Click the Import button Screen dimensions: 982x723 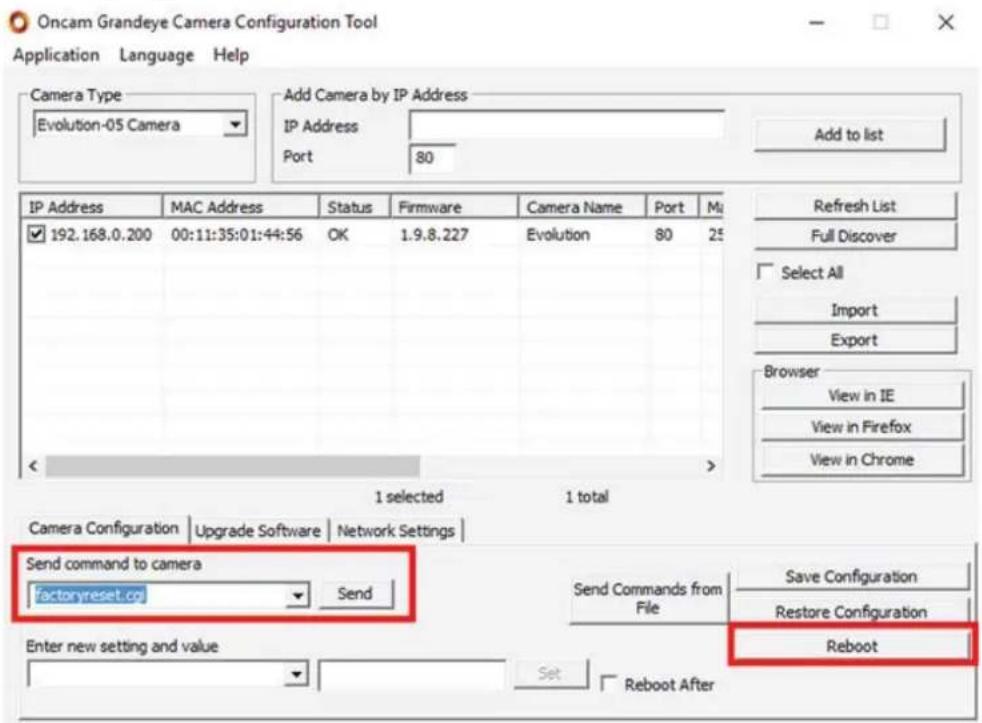(855, 310)
